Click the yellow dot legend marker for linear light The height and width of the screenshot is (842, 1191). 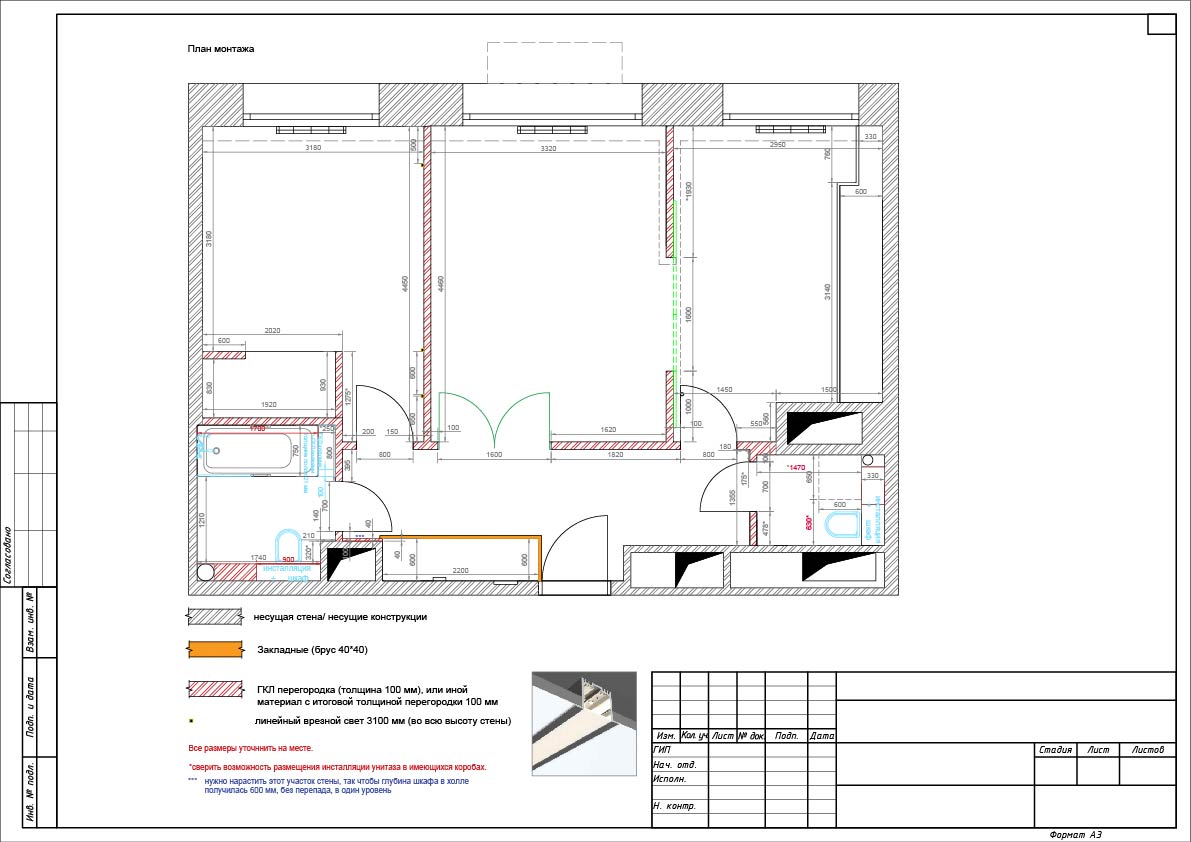click(191, 721)
